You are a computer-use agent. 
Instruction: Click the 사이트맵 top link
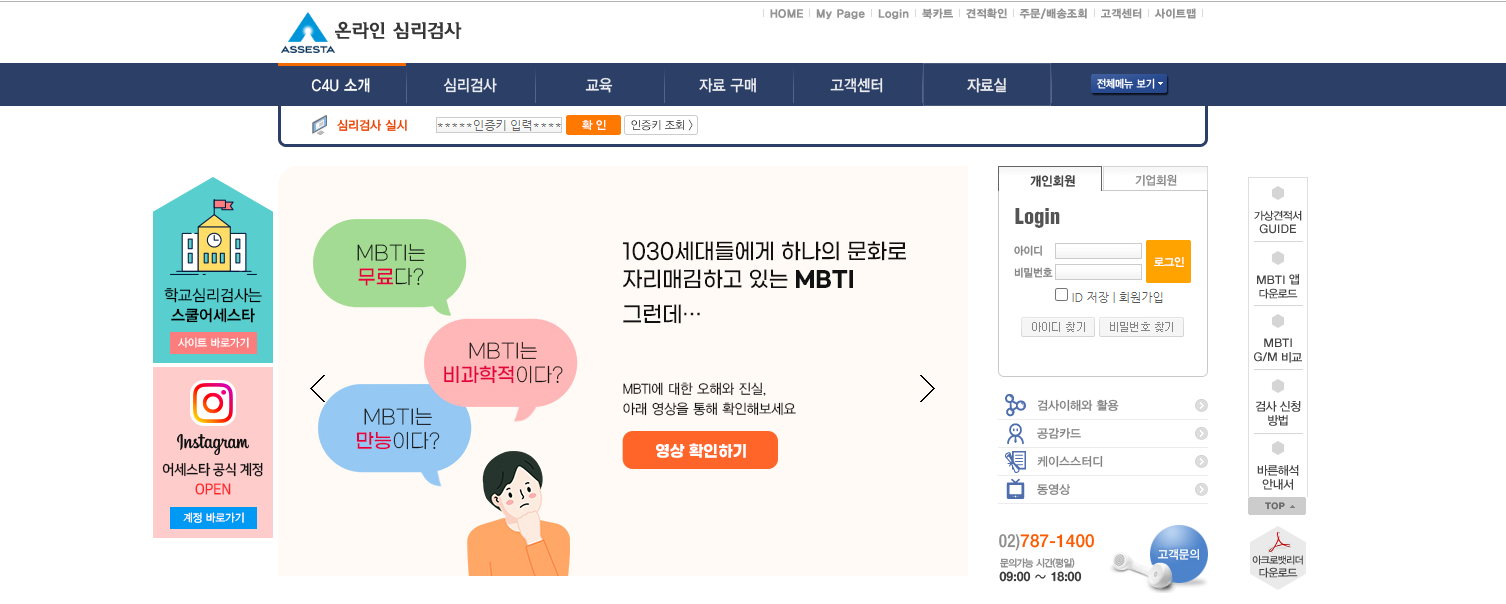tap(1175, 14)
